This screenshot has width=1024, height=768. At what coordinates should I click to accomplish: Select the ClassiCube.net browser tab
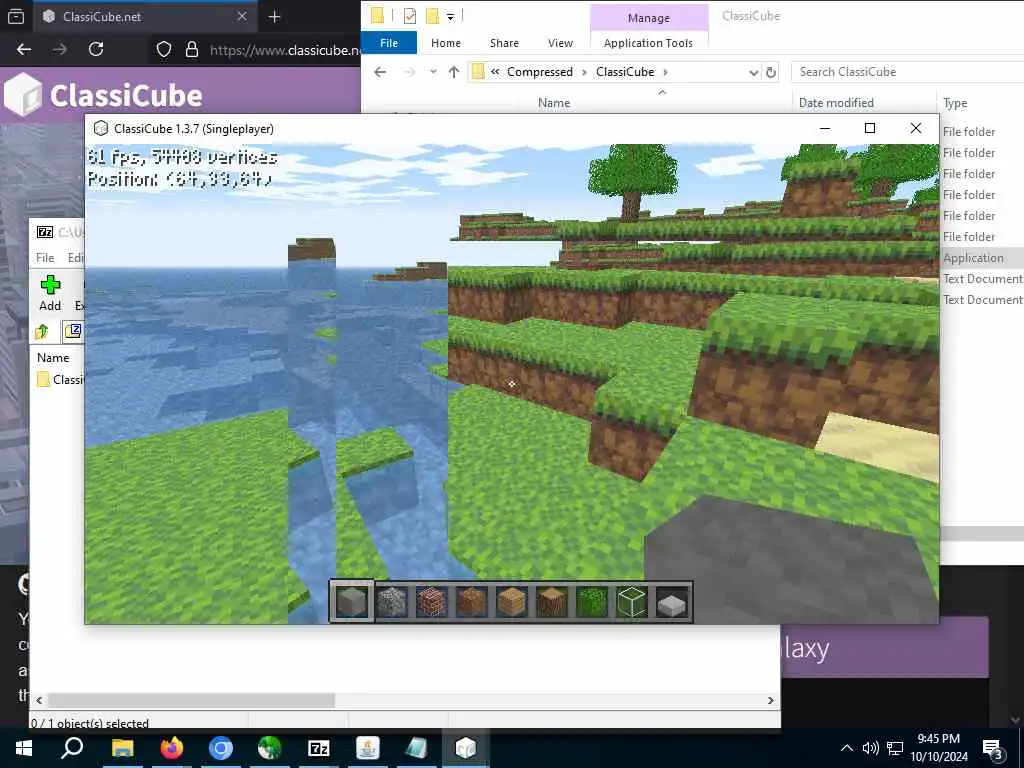tap(145, 16)
